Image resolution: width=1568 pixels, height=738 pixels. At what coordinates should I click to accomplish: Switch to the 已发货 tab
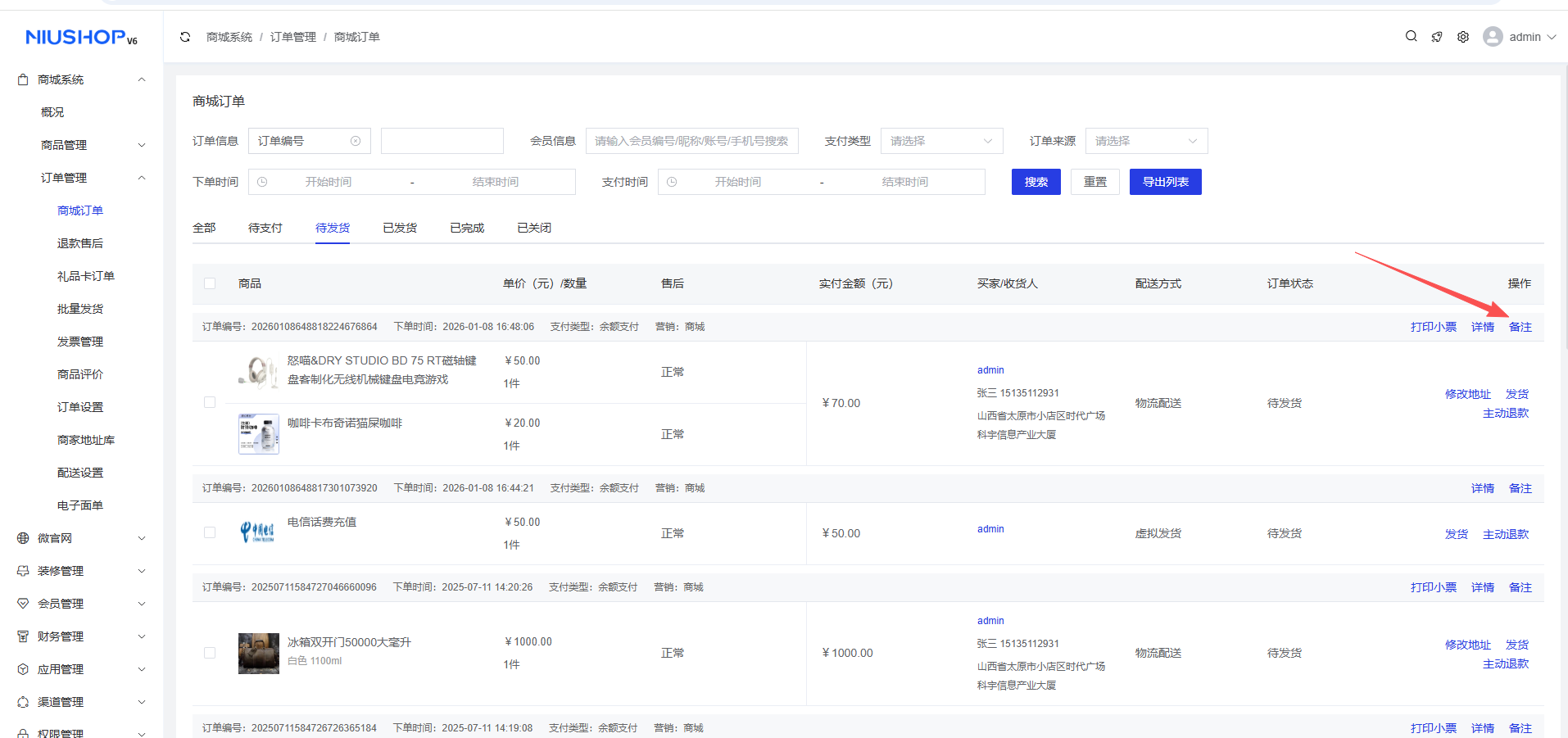coord(399,228)
